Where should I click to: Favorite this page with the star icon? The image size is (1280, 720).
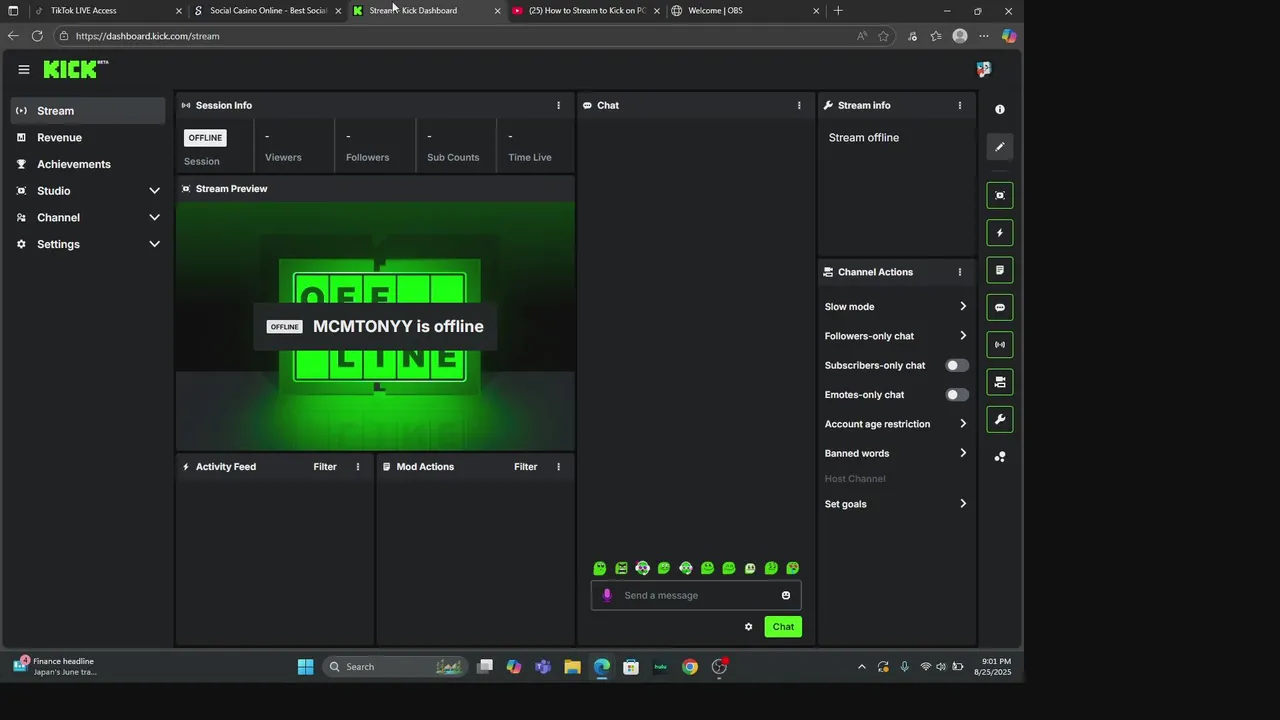tap(883, 36)
